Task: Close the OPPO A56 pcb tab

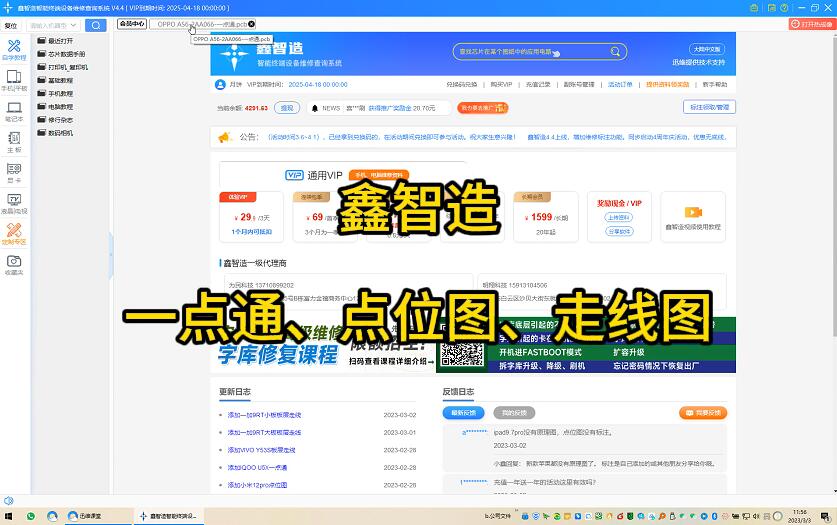Action: click(x=251, y=24)
